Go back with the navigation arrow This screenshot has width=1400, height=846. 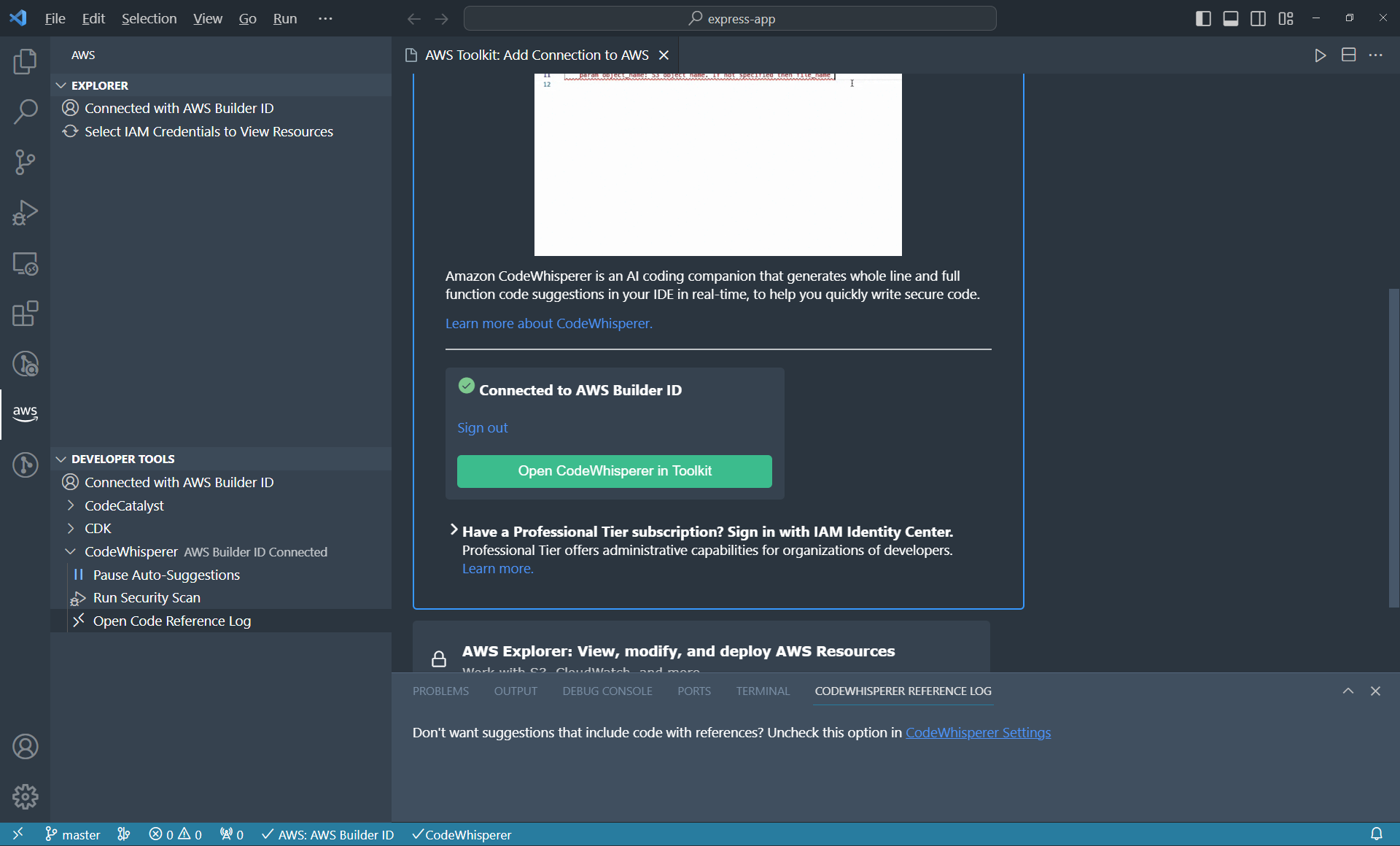click(x=413, y=19)
